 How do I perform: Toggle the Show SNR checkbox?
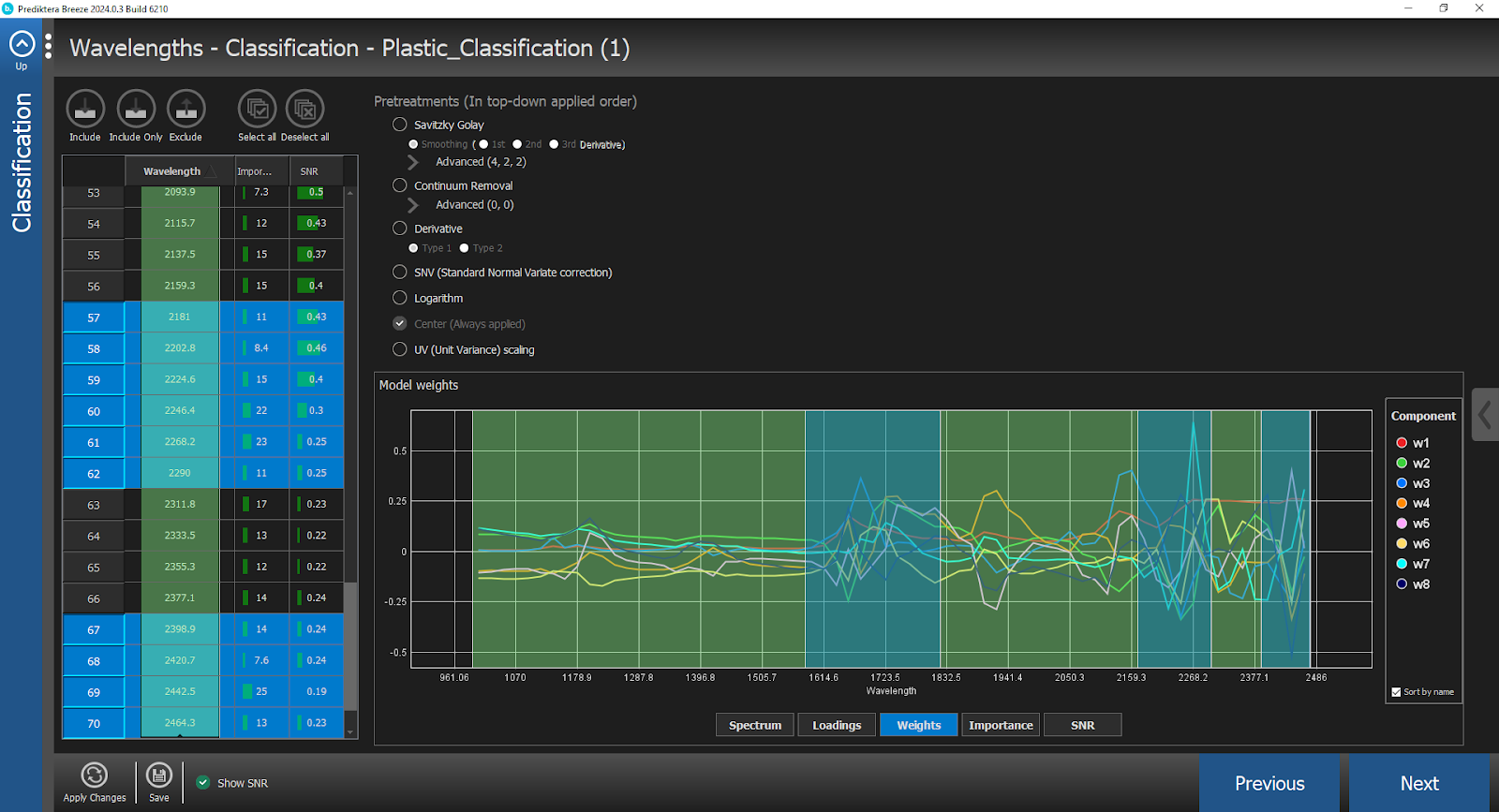point(203,783)
